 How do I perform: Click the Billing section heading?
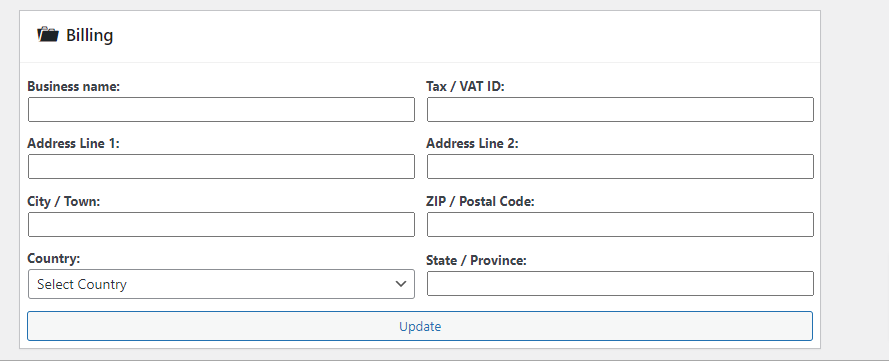(90, 35)
